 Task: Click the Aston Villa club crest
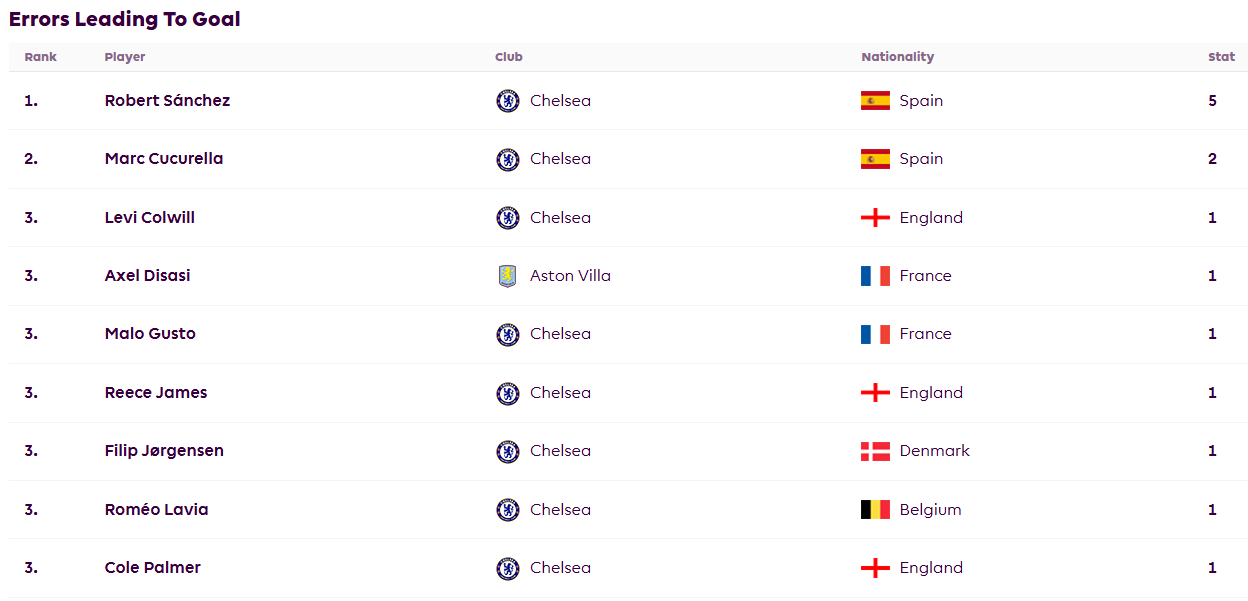(x=508, y=276)
